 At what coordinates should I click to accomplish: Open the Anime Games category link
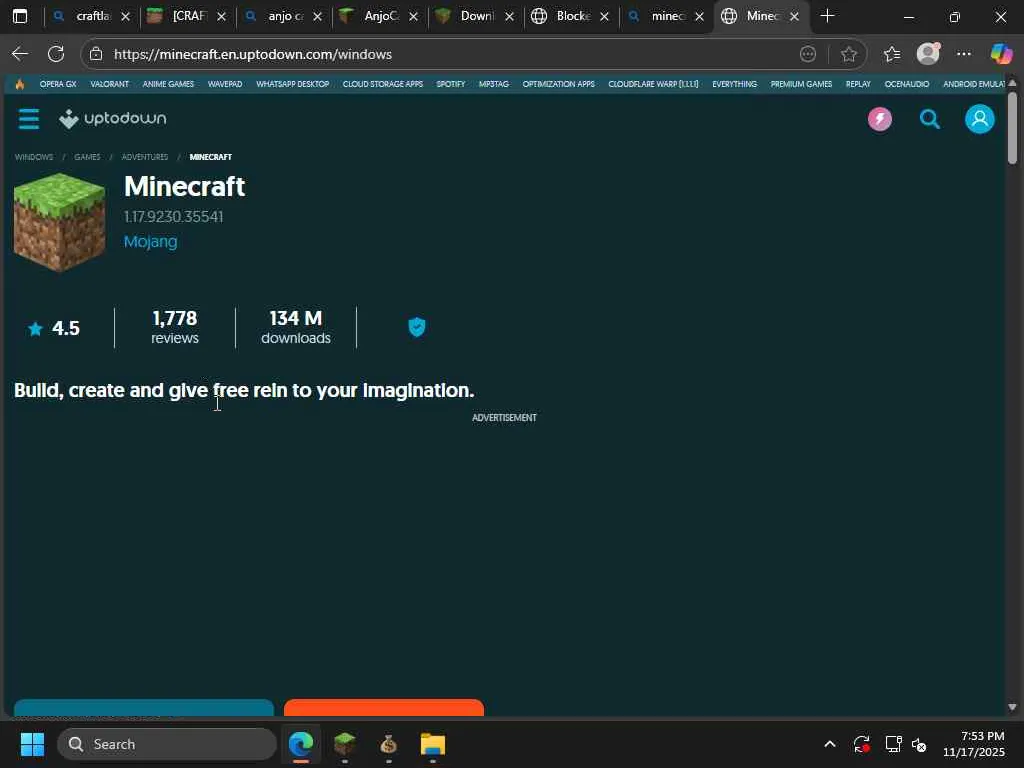click(x=168, y=84)
